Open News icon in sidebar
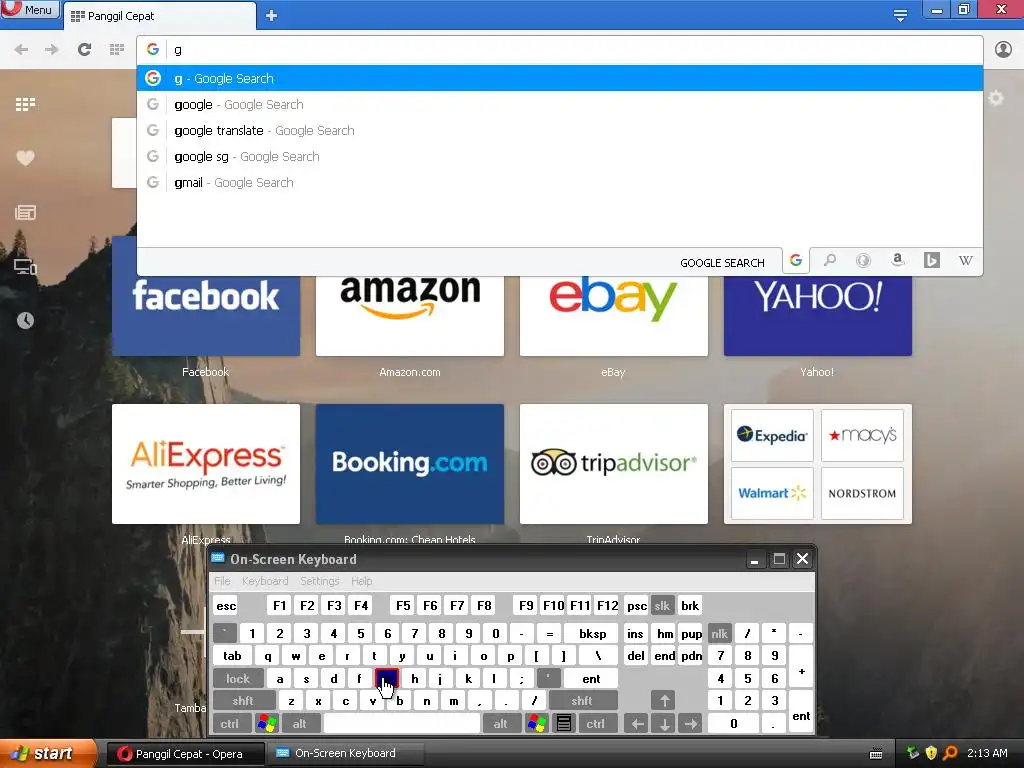This screenshot has height=768, width=1024. (25, 212)
